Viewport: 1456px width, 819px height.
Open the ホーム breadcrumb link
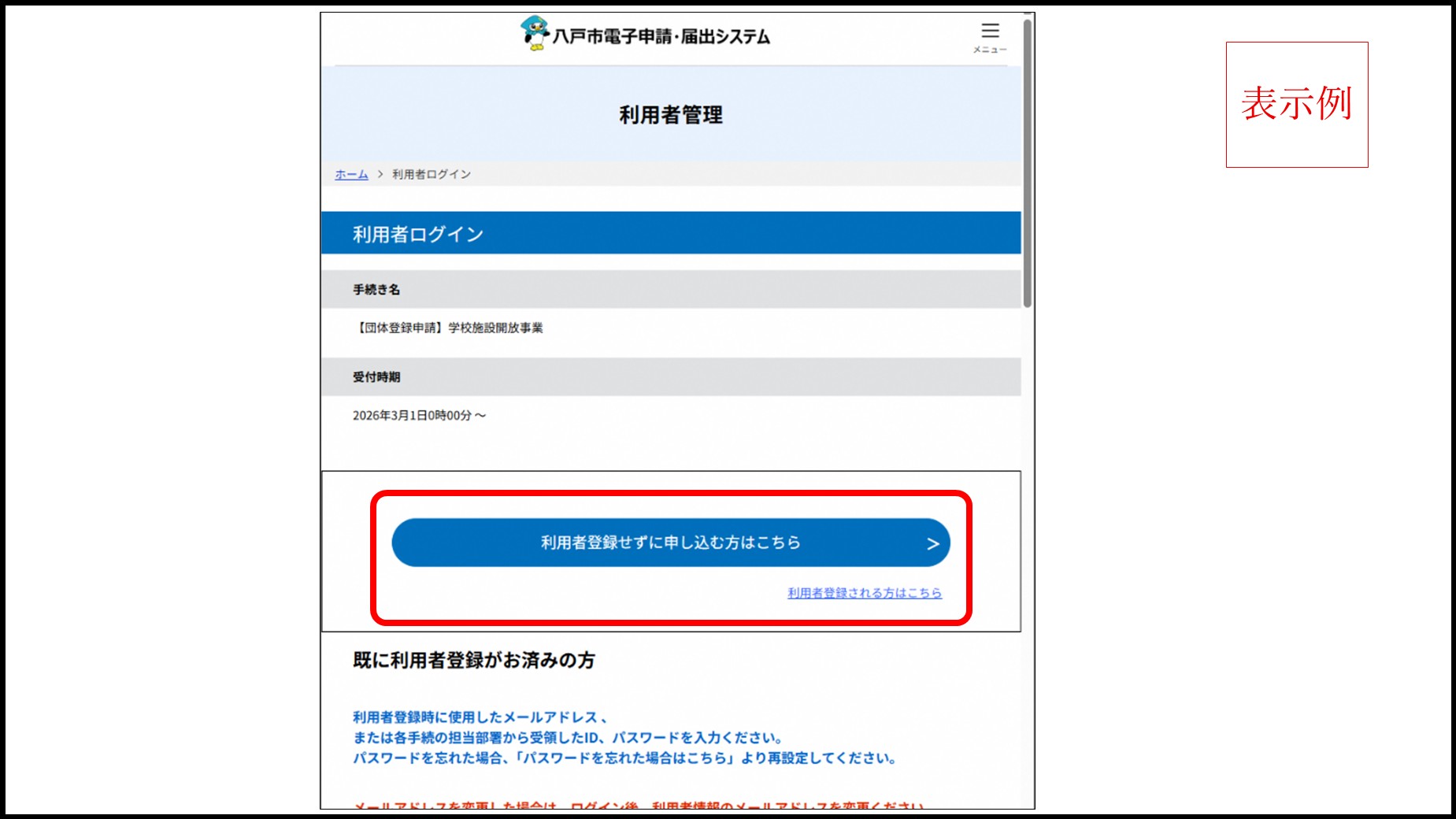coord(350,174)
